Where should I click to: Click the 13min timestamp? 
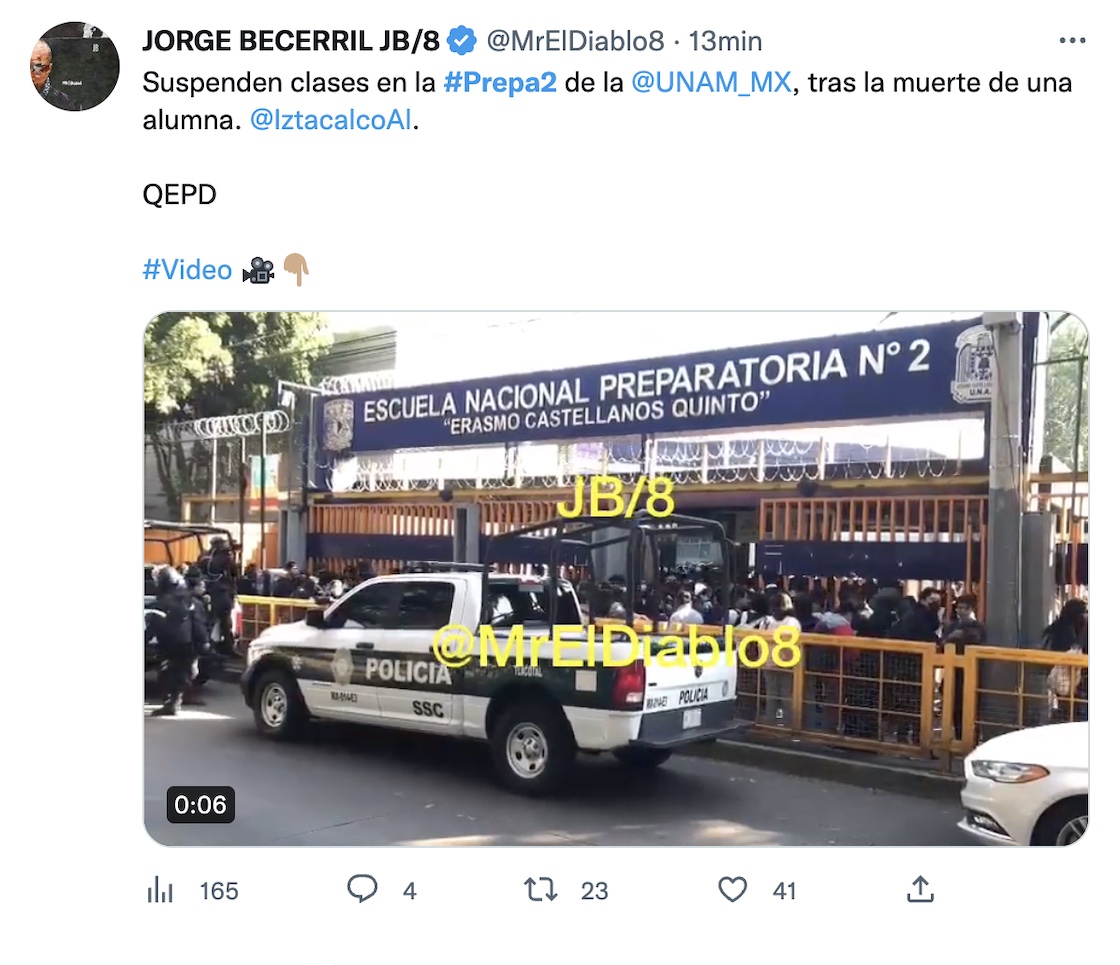click(725, 41)
